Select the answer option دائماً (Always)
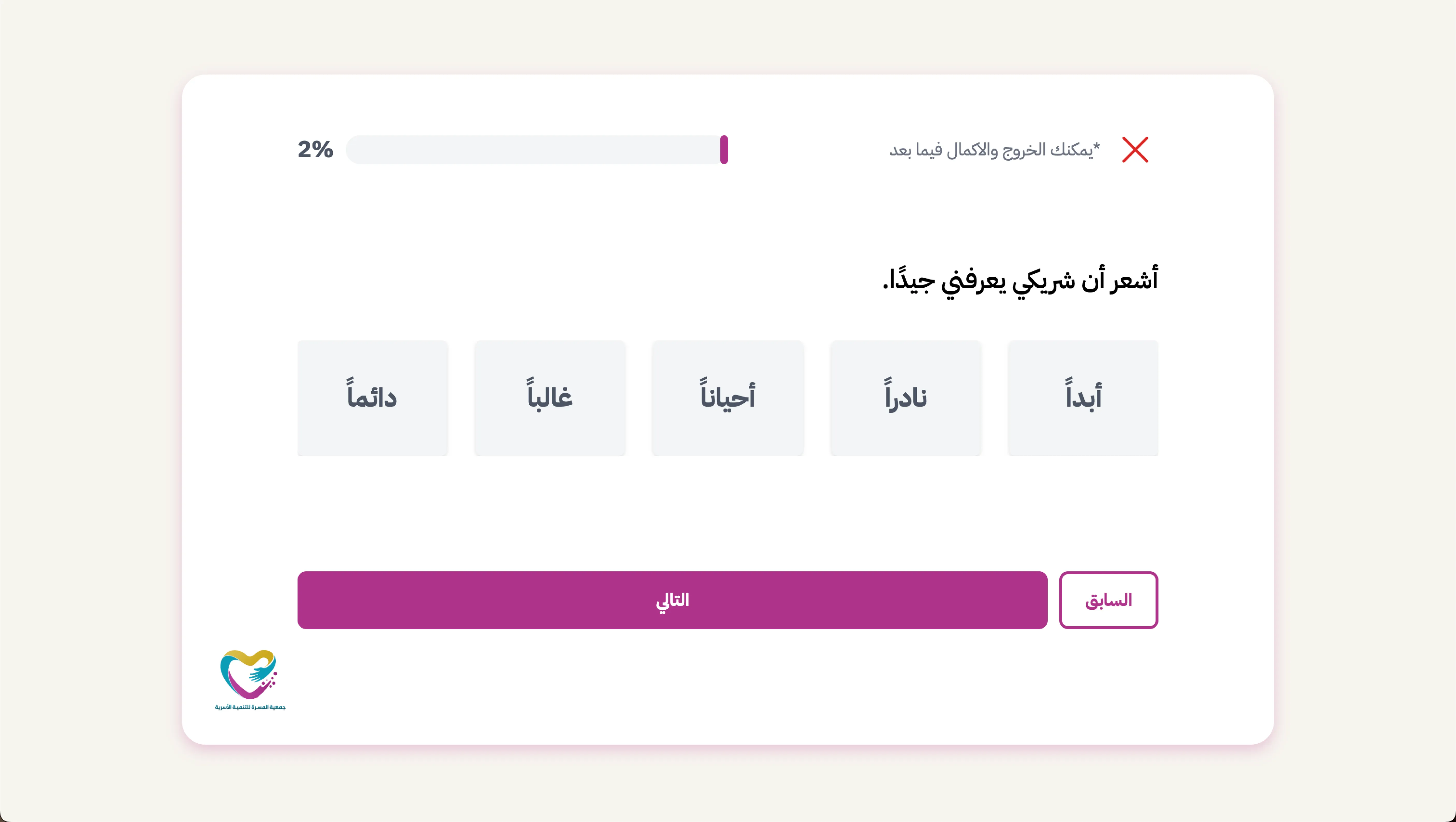 click(x=373, y=398)
